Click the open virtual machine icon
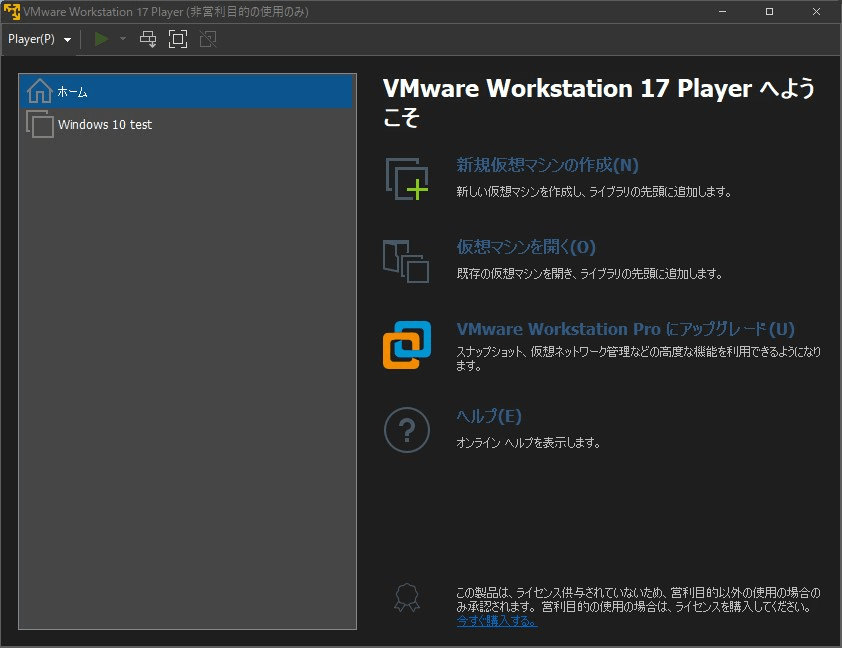 406,261
